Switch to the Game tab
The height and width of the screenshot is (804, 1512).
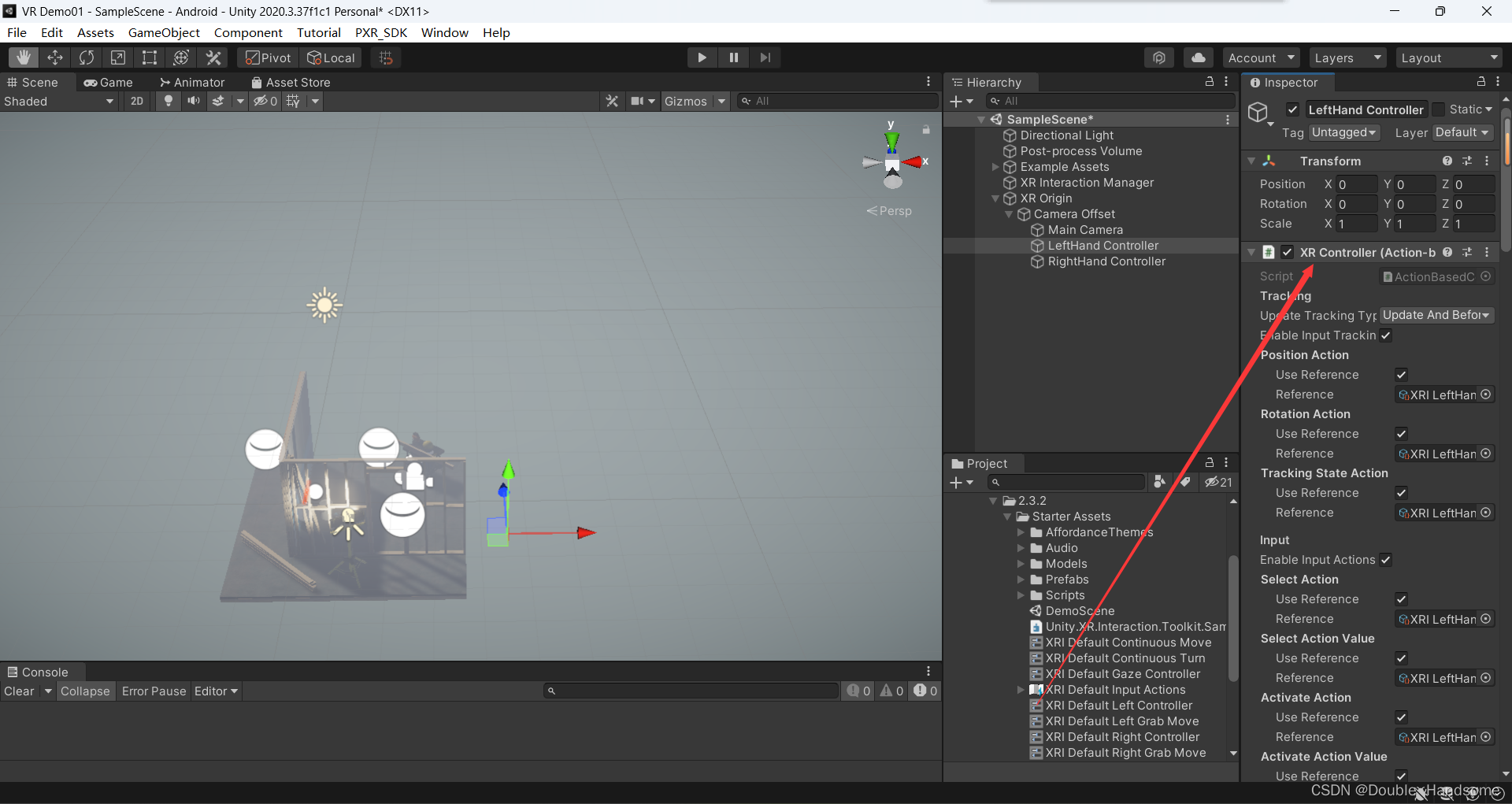[109, 82]
